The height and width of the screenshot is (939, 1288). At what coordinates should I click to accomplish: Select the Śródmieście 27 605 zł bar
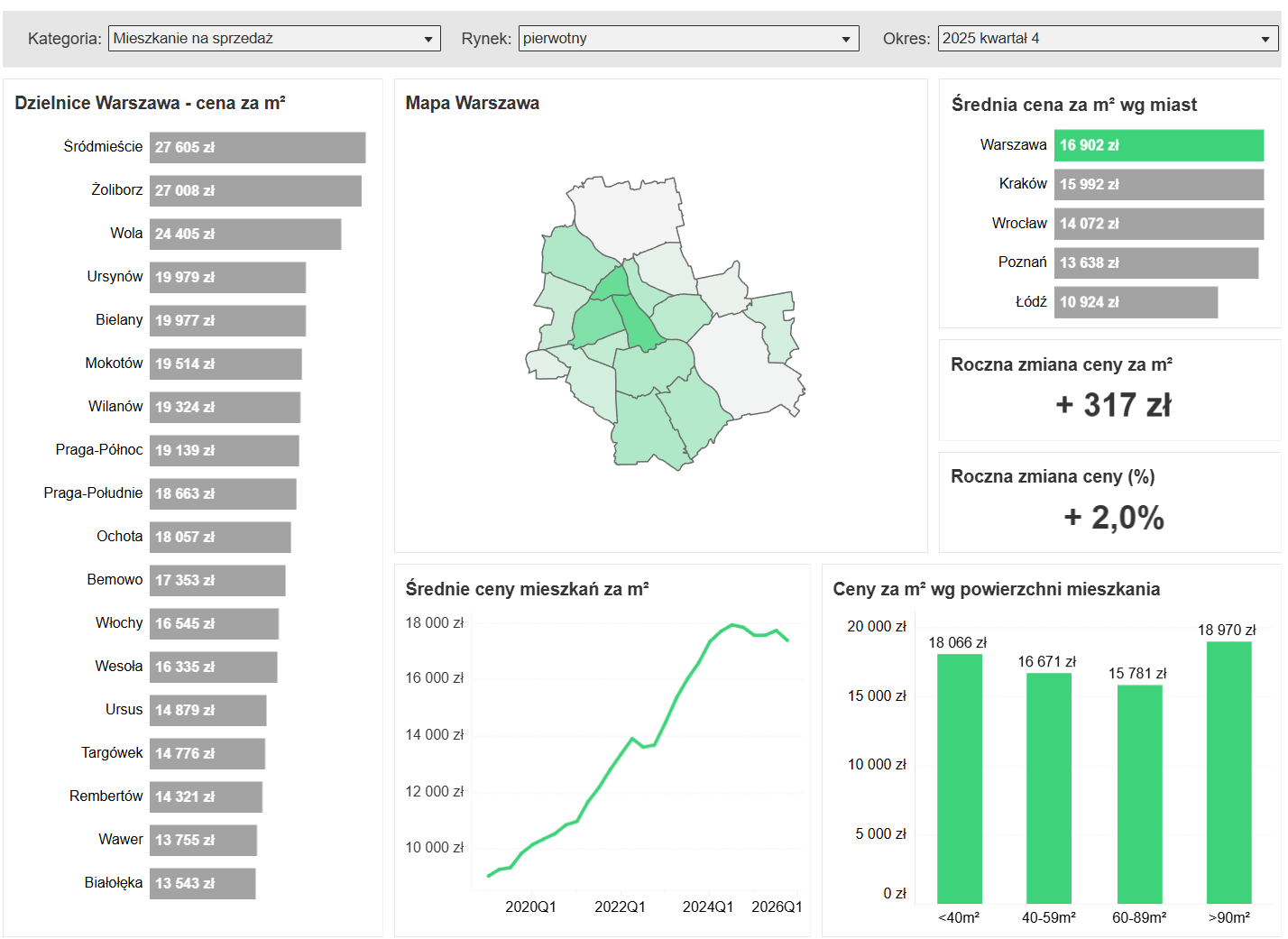point(257,148)
